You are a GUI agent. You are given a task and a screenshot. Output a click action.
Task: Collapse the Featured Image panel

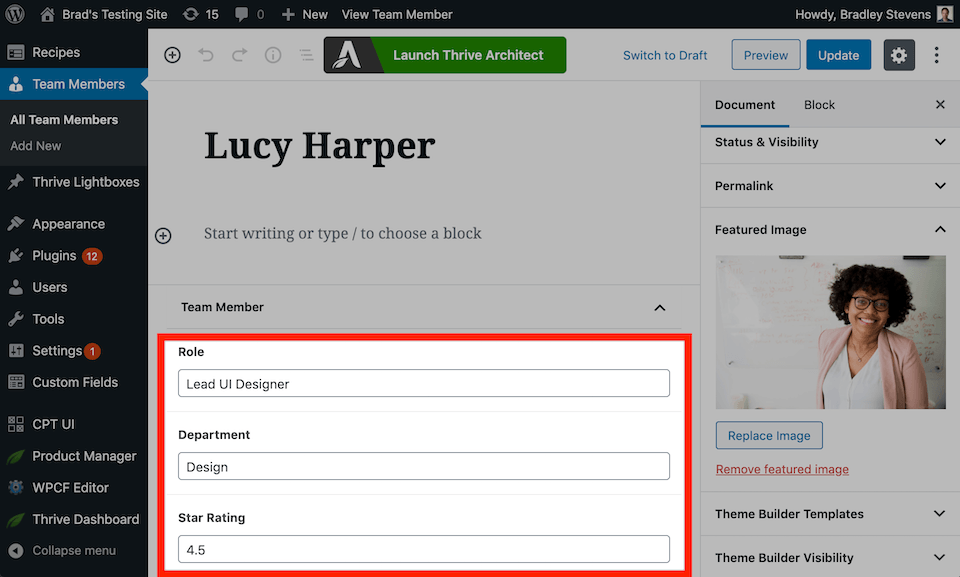pos(940,230)
